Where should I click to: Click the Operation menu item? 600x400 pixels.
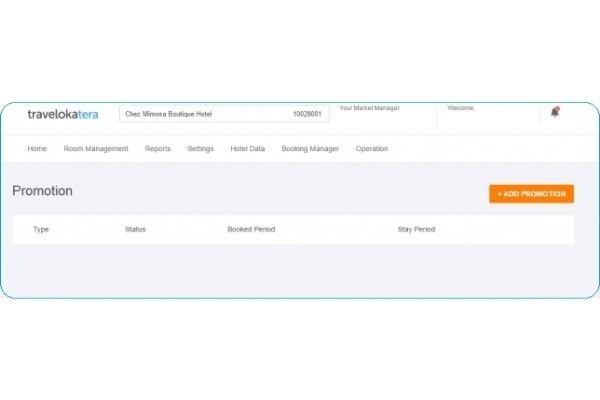point(372,149)
